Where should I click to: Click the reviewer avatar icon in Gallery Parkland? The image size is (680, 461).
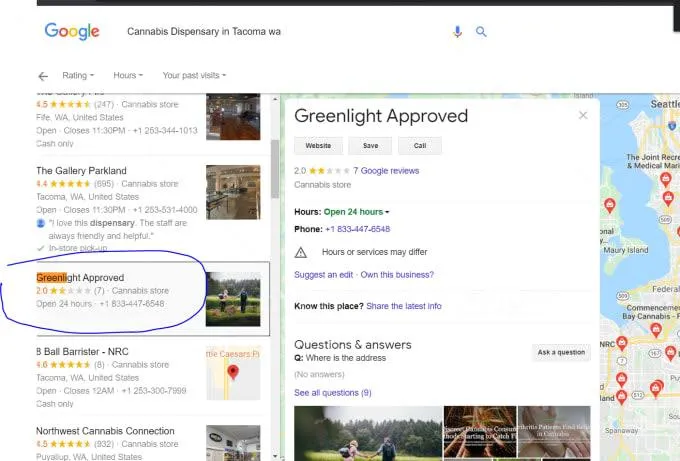[x=41, y=223]
